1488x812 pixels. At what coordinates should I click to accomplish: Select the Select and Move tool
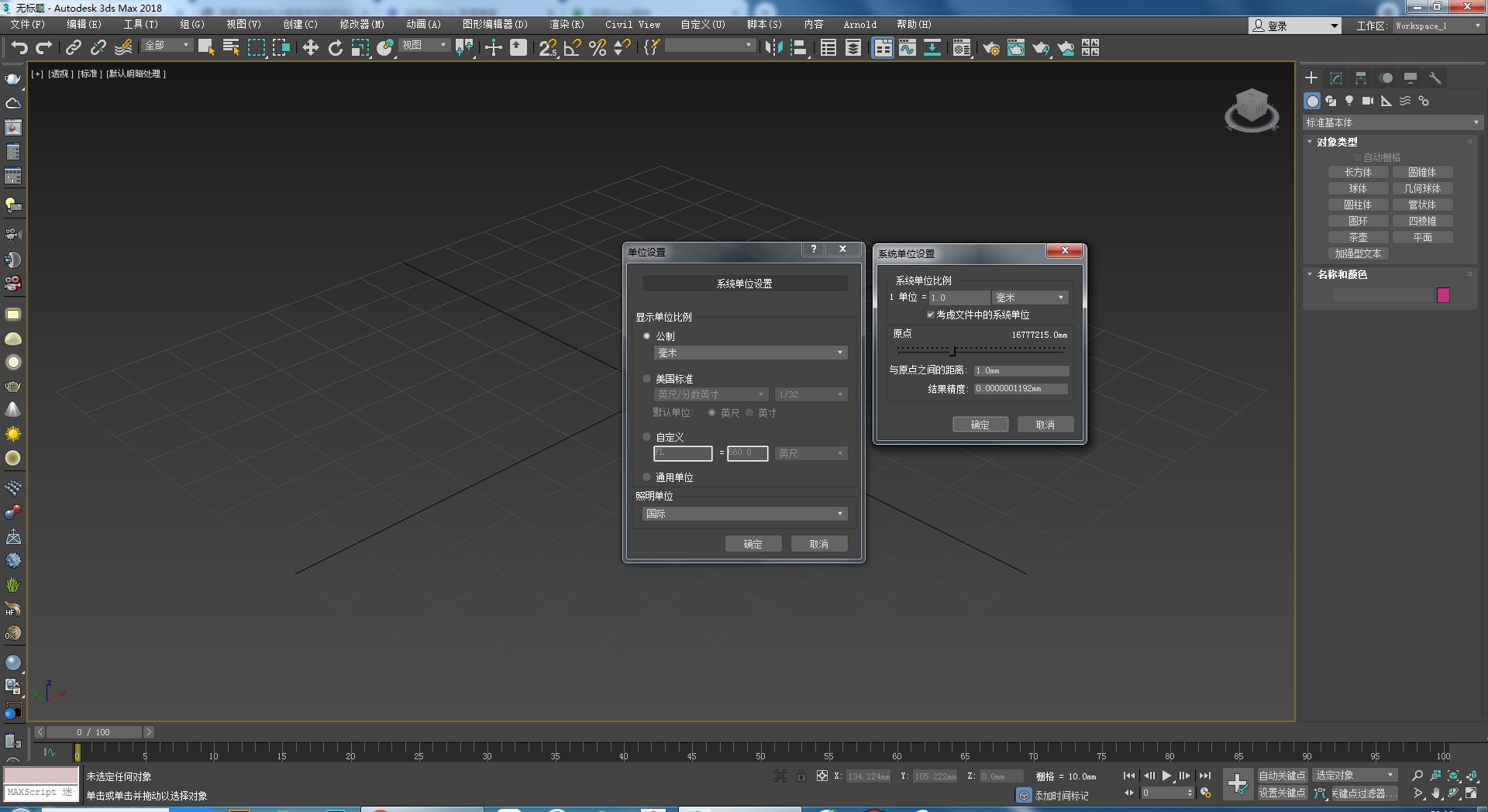[x=310, y=48]
